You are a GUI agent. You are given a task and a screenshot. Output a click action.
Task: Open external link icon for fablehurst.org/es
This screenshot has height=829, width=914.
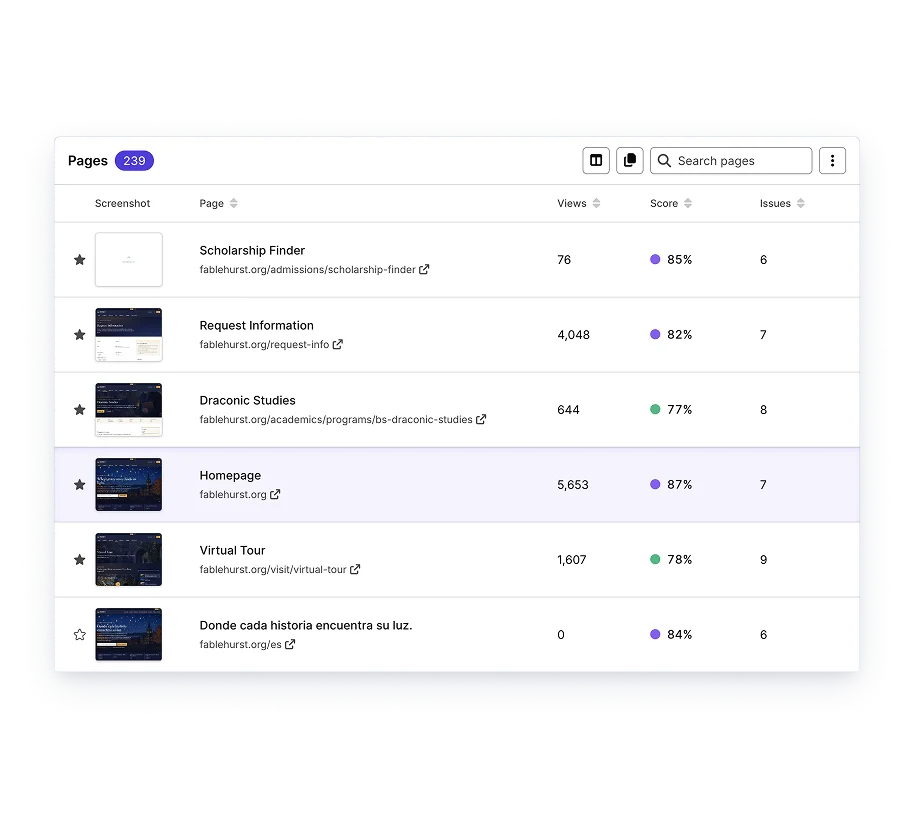(290, 644)
